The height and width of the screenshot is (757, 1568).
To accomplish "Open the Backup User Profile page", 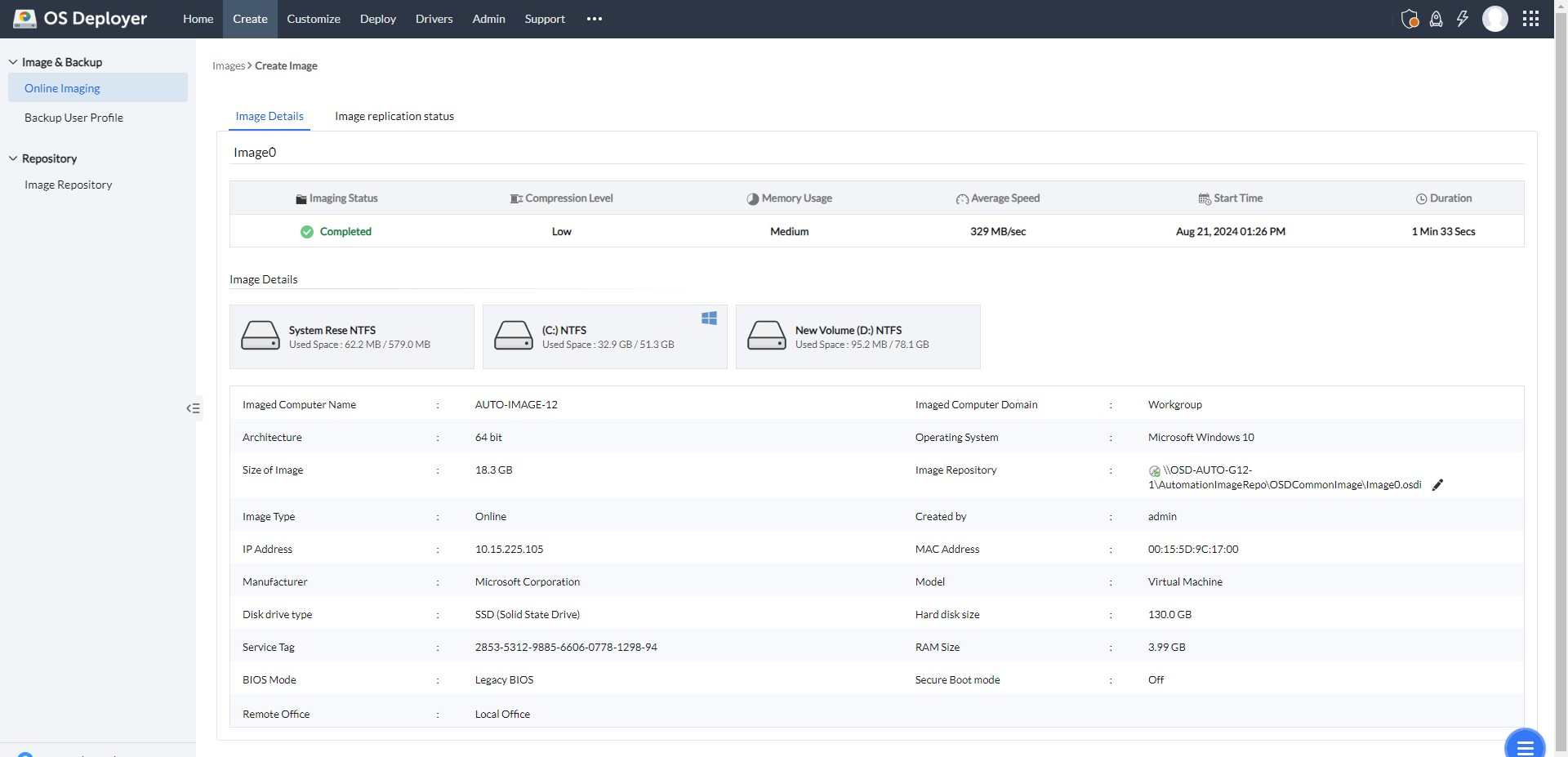I will tap(73, 117).
